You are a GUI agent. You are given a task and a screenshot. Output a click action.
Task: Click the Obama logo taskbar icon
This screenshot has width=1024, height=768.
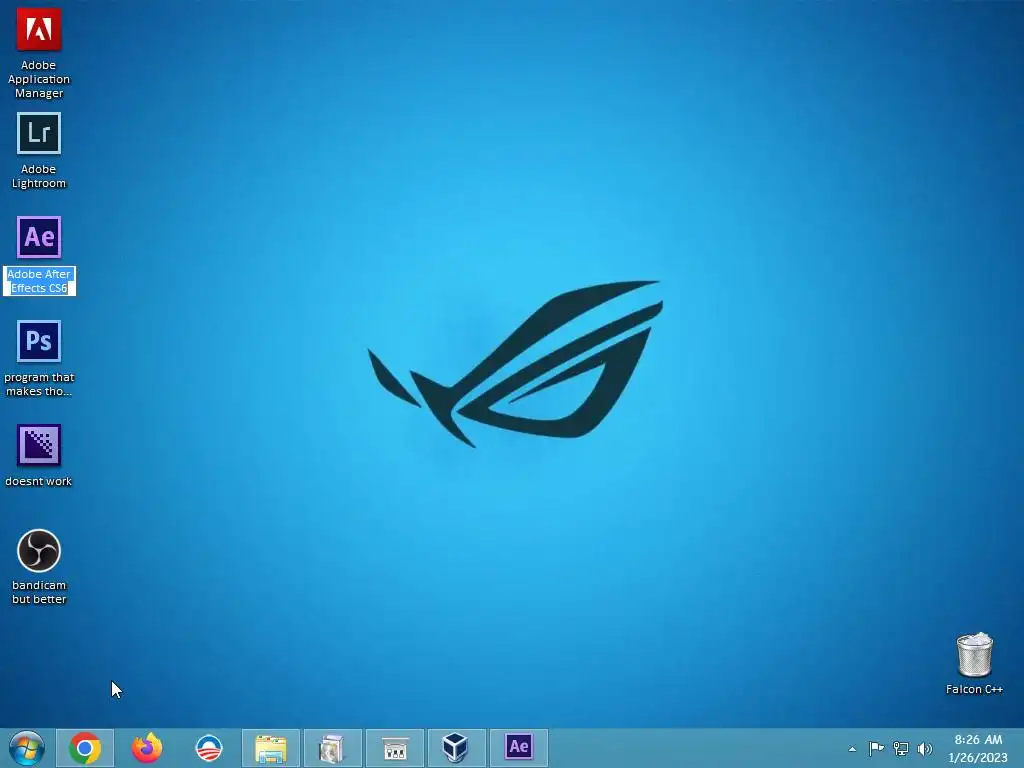pyautogui.click(x=209, y=748)
